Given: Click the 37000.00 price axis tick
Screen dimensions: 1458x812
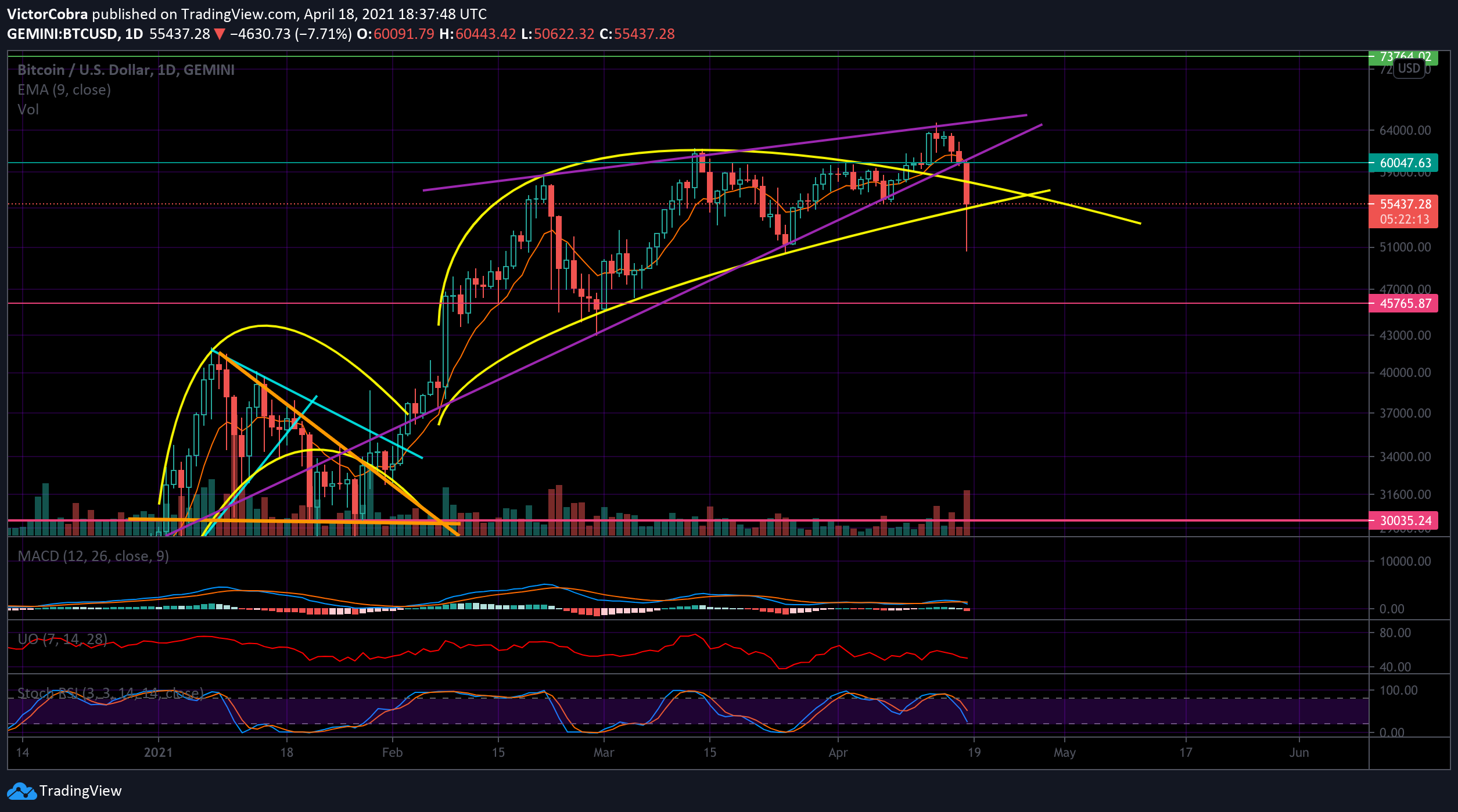Looking at the screenshot, I should tap(1405, 413).
